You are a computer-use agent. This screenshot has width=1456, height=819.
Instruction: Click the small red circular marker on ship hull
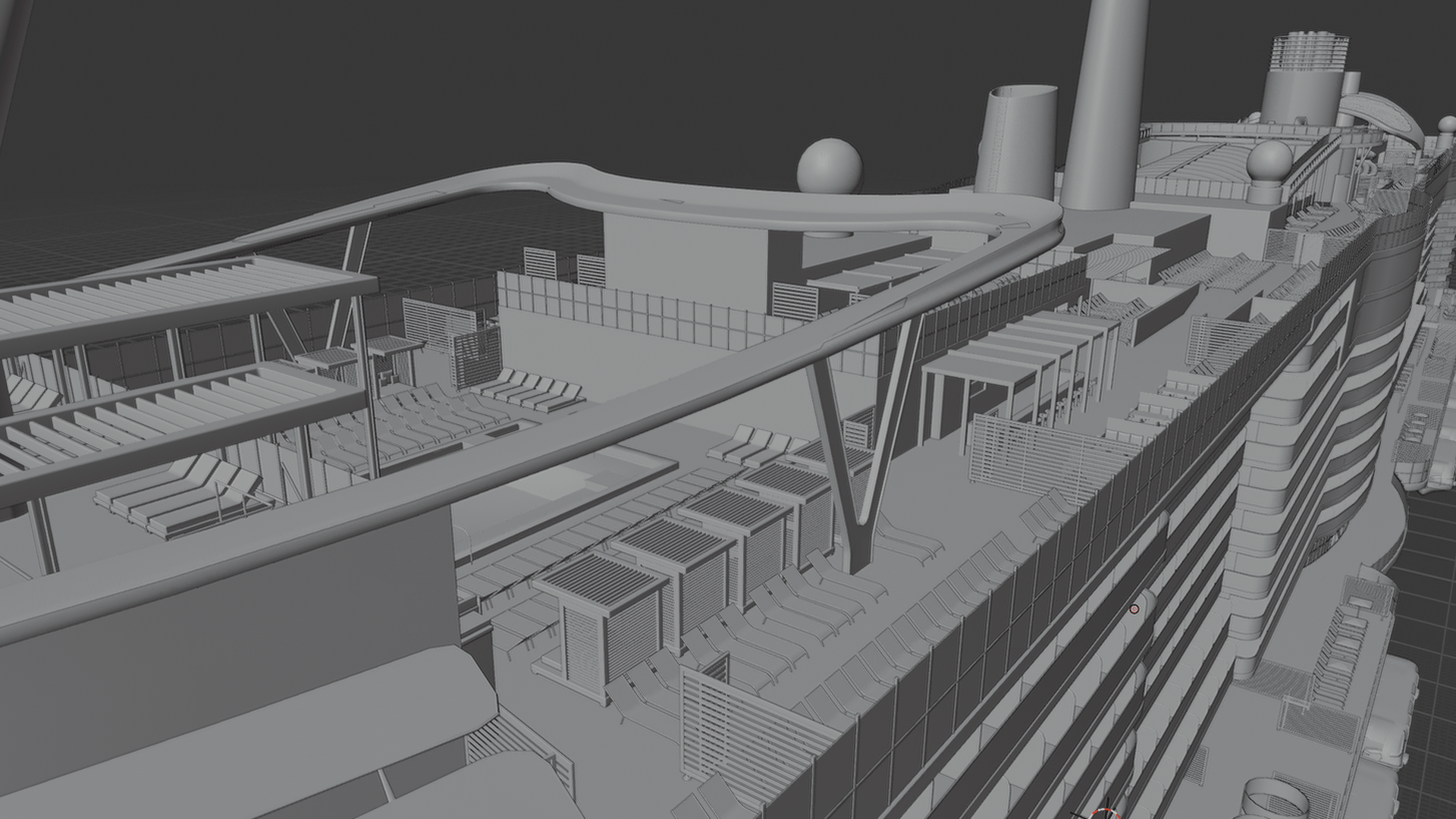[x=1134, y=609]
